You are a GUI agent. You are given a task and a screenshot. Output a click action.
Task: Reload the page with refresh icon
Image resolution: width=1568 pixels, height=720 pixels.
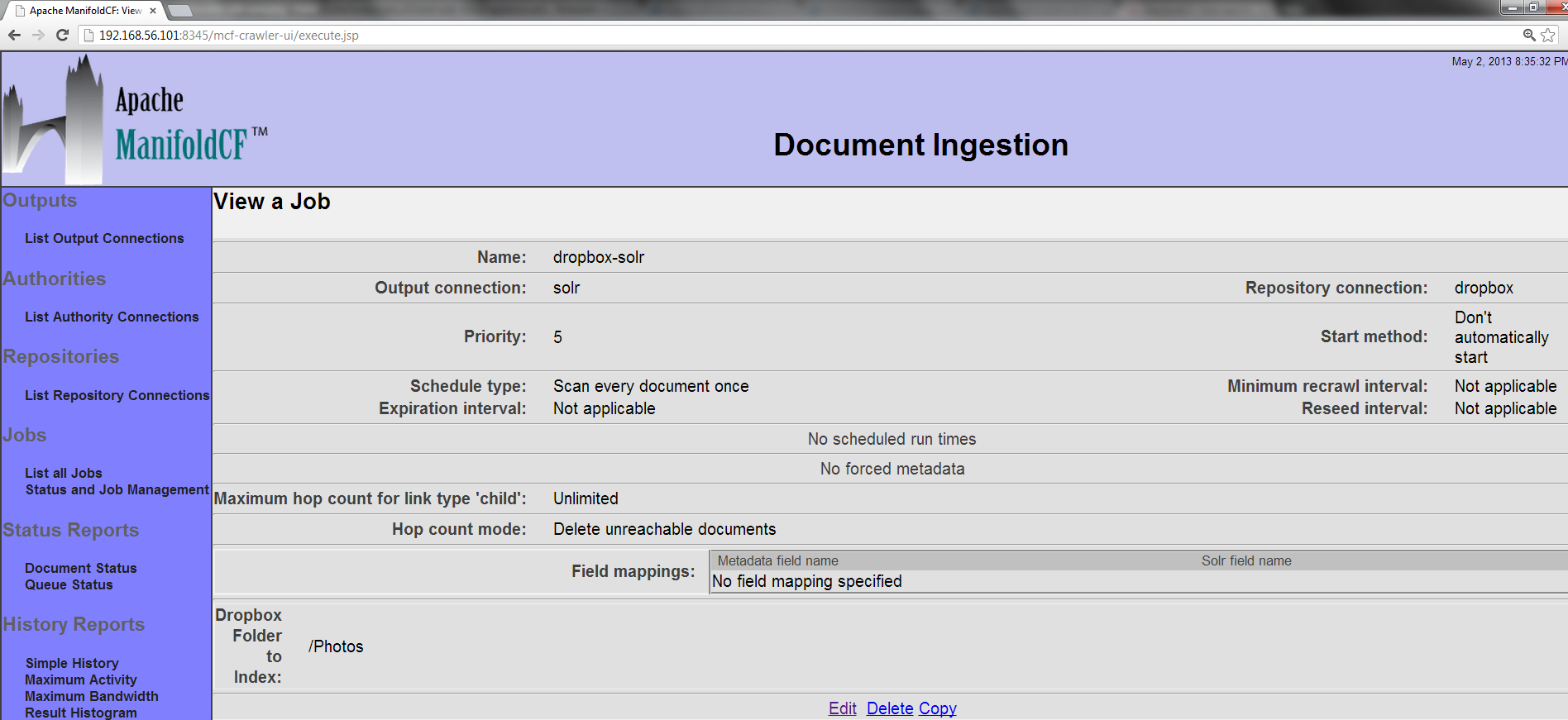pos(62,35)
